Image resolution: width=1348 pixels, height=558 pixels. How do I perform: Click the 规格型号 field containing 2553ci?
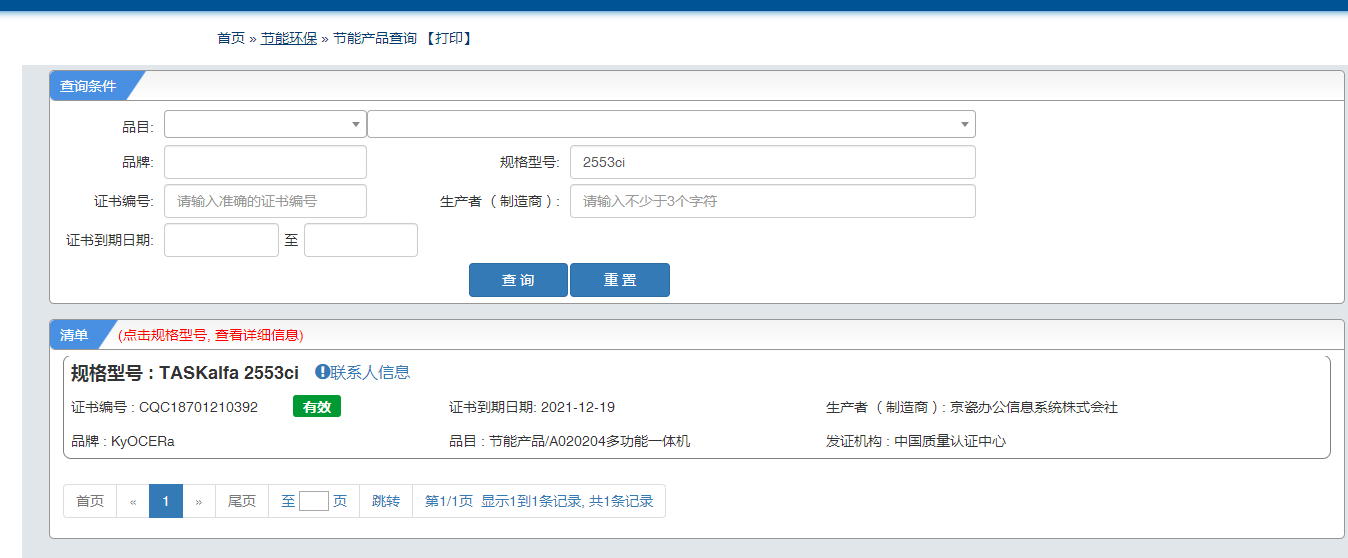click(x=772, y=162)
